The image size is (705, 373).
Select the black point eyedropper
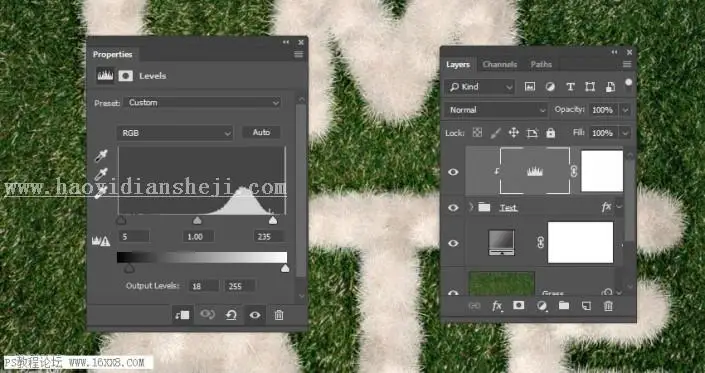point(101,156)
